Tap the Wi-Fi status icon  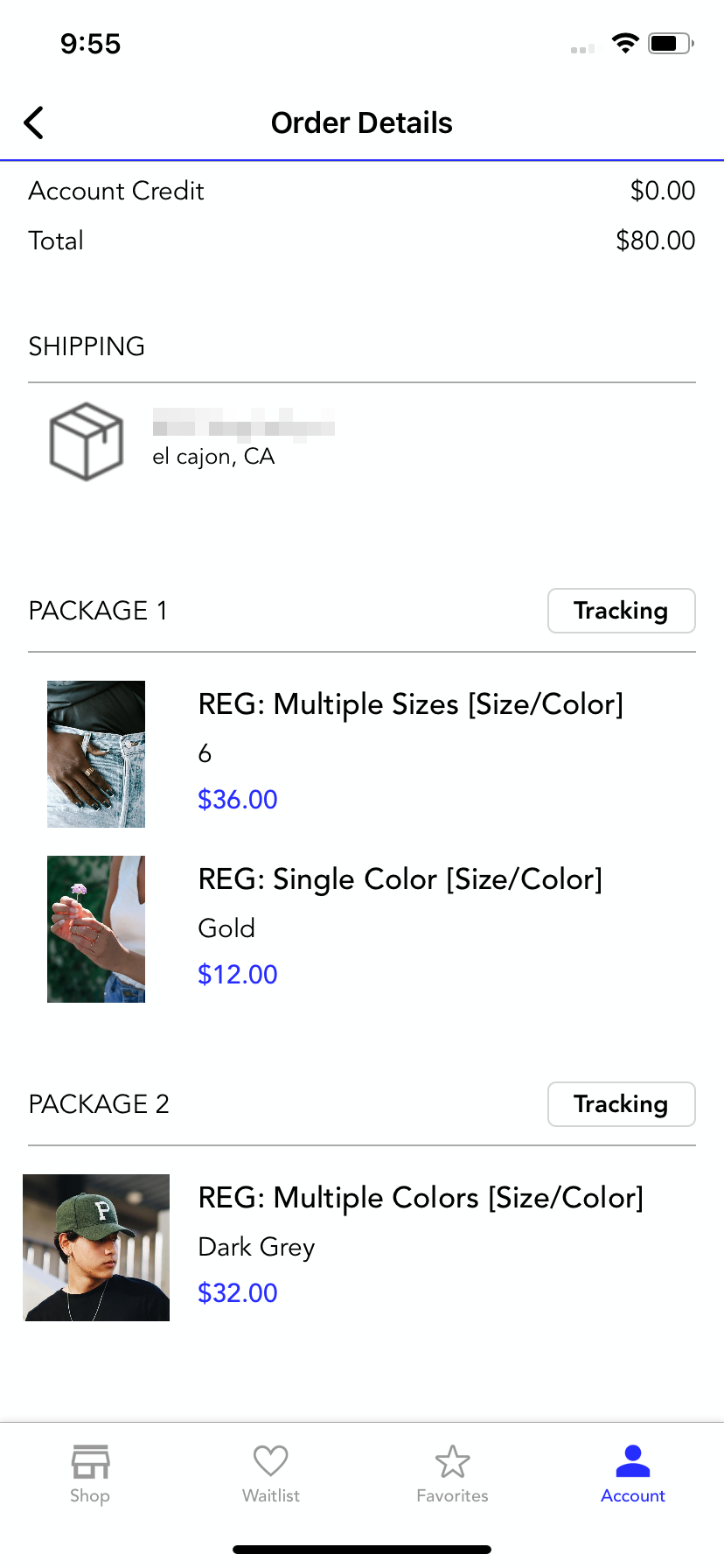(x=625, y=43)
